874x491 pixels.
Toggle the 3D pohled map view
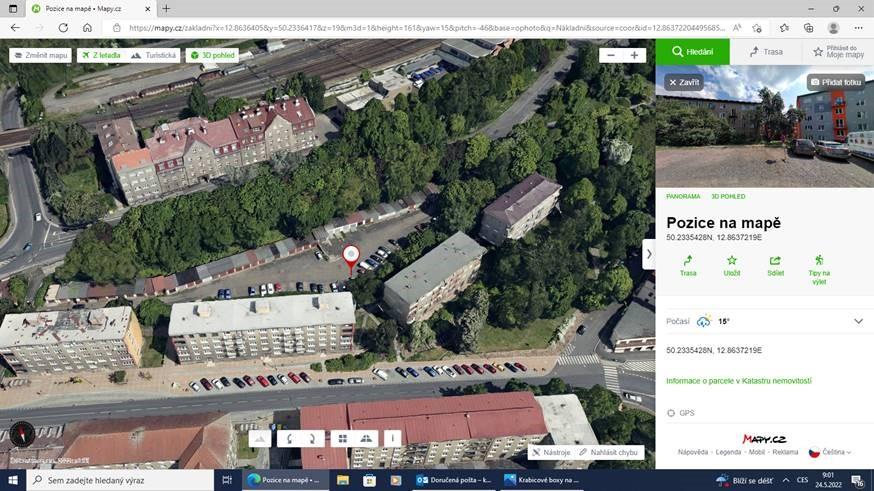212,55
